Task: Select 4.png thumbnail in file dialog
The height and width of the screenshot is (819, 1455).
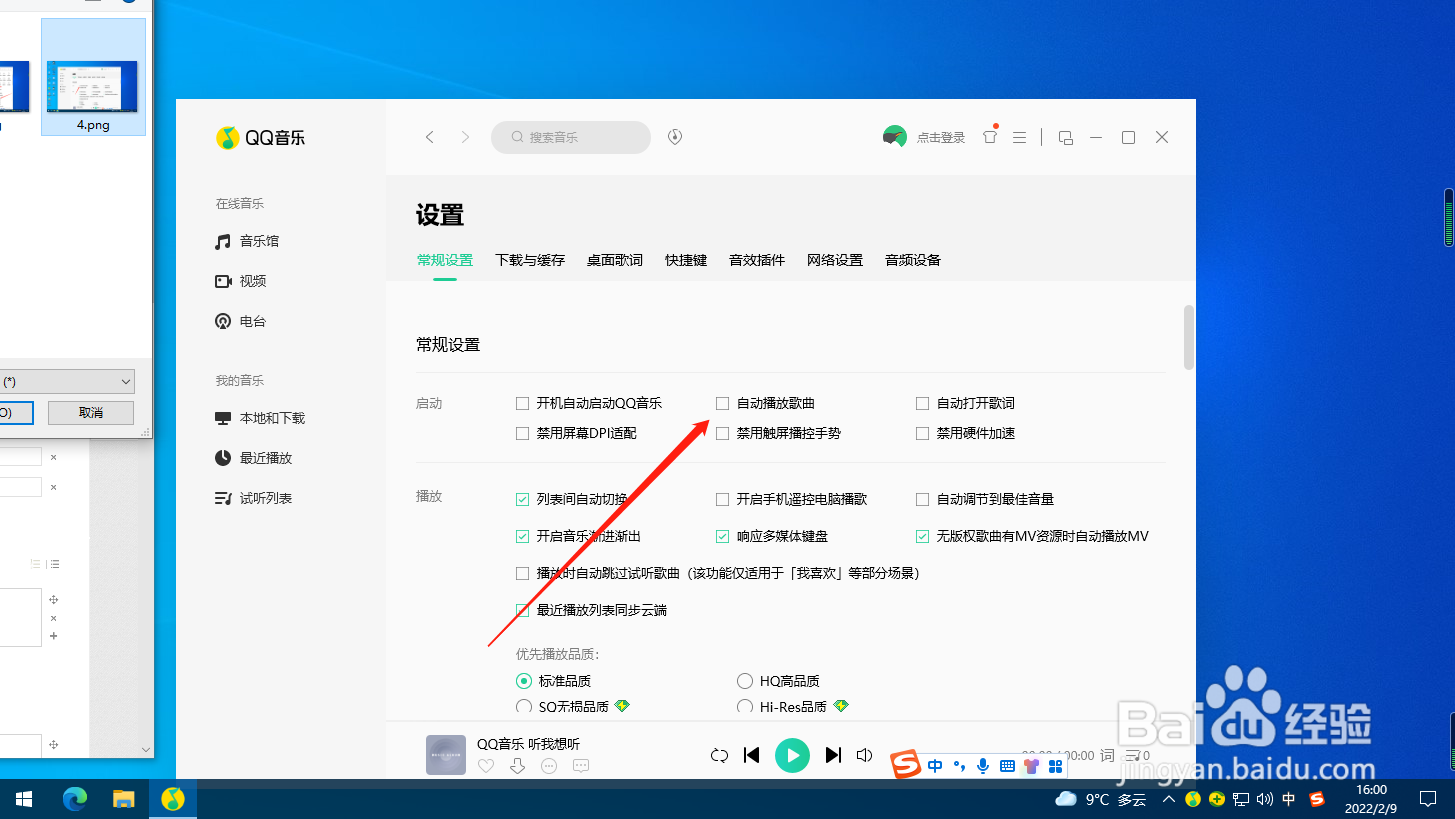Action: 93,76
